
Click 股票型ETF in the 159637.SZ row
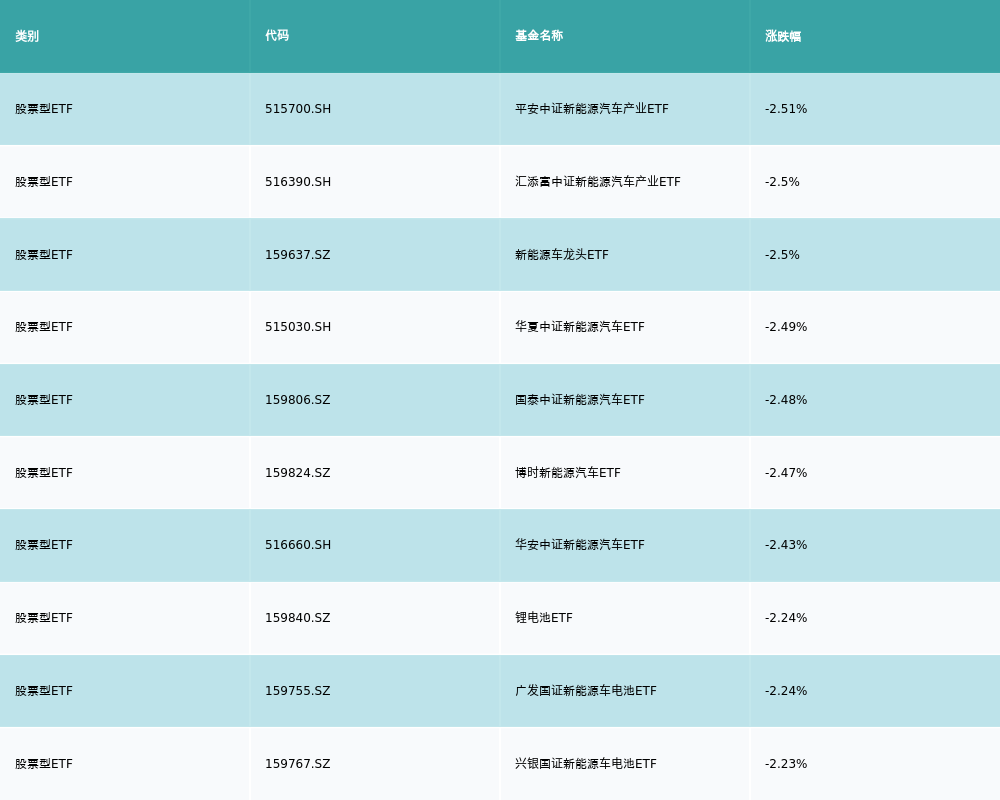click(44, 255)
